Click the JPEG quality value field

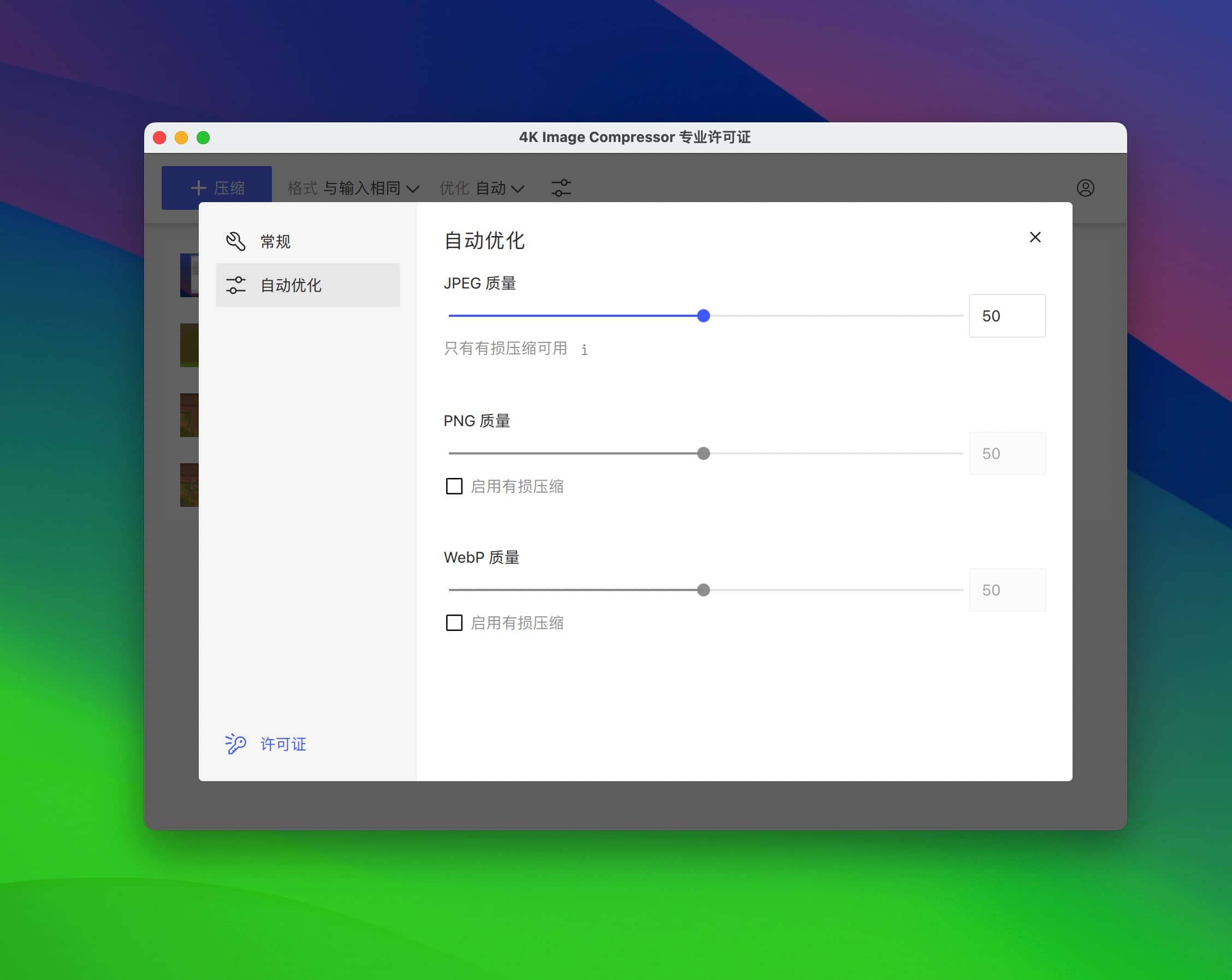(x=1007, y=316)
